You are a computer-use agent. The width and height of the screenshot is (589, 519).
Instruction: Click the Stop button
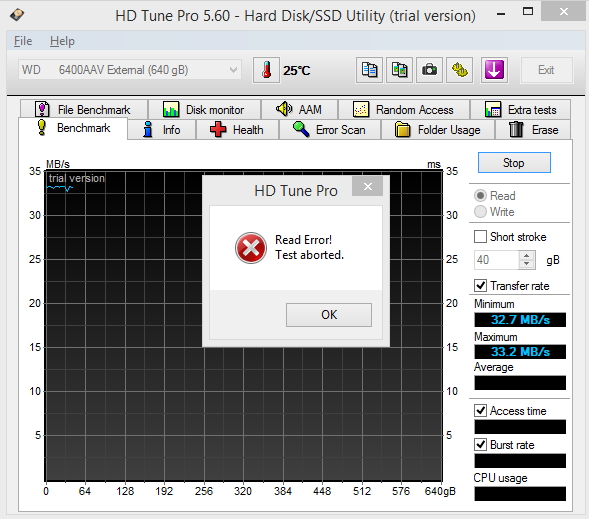514,163
